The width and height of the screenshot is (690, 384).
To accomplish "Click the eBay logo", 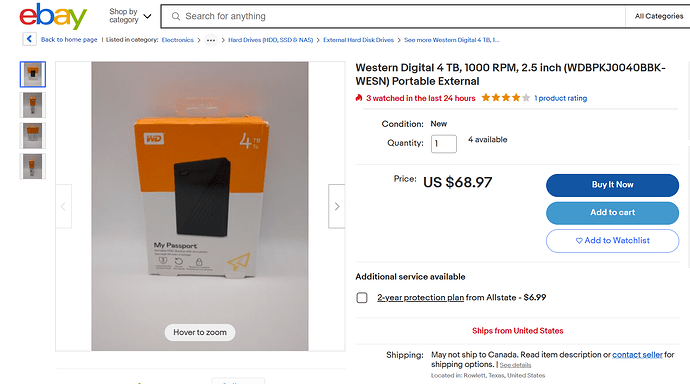I will coord(53,17).
